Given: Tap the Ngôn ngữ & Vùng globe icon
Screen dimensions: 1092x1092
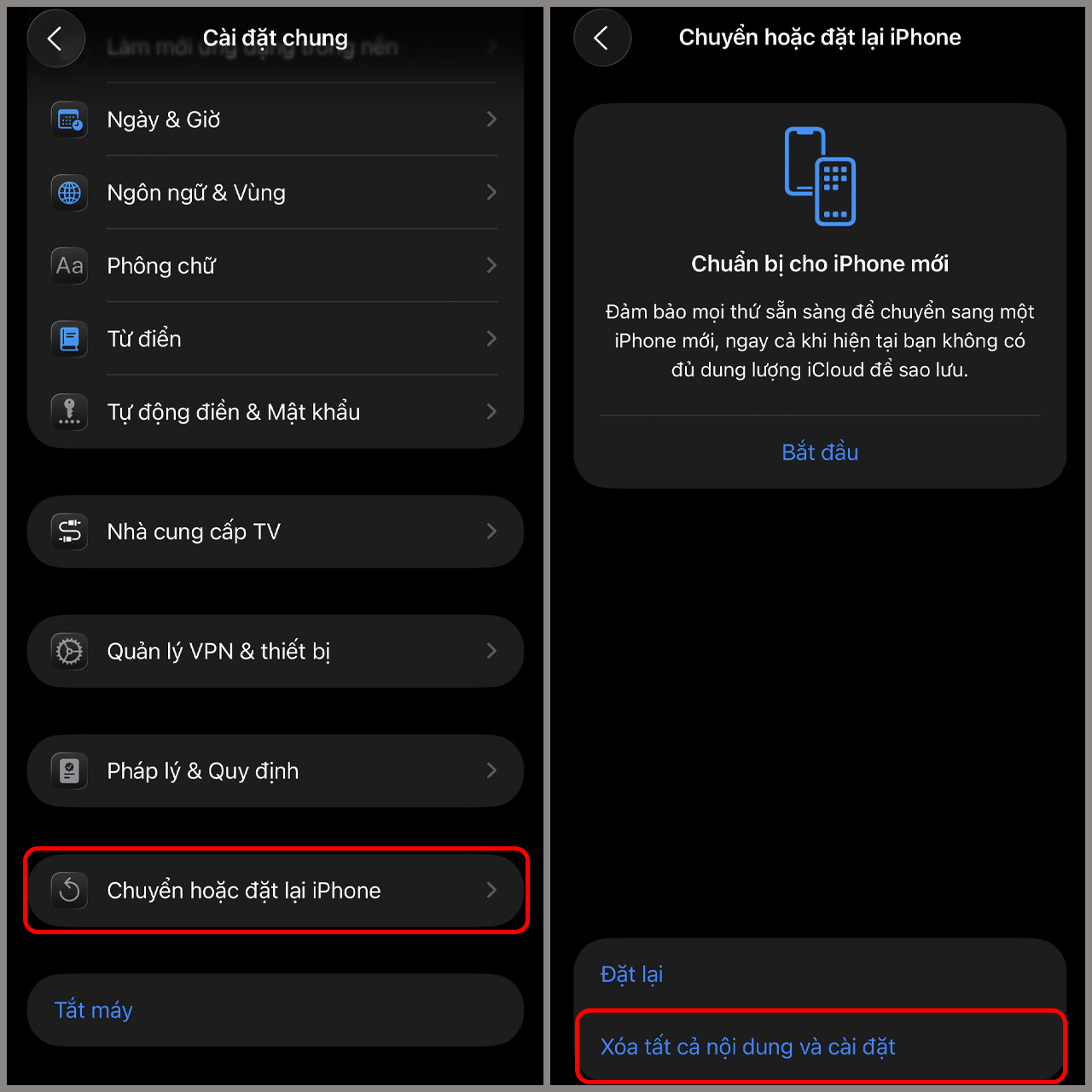Looking at the screenshot, I should [69, 193].
